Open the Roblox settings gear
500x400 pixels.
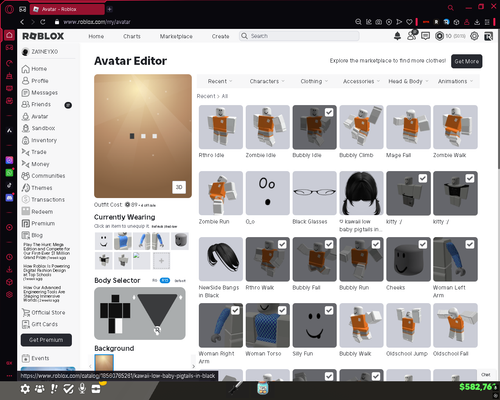pyautogui.click(x=474, y=36)
